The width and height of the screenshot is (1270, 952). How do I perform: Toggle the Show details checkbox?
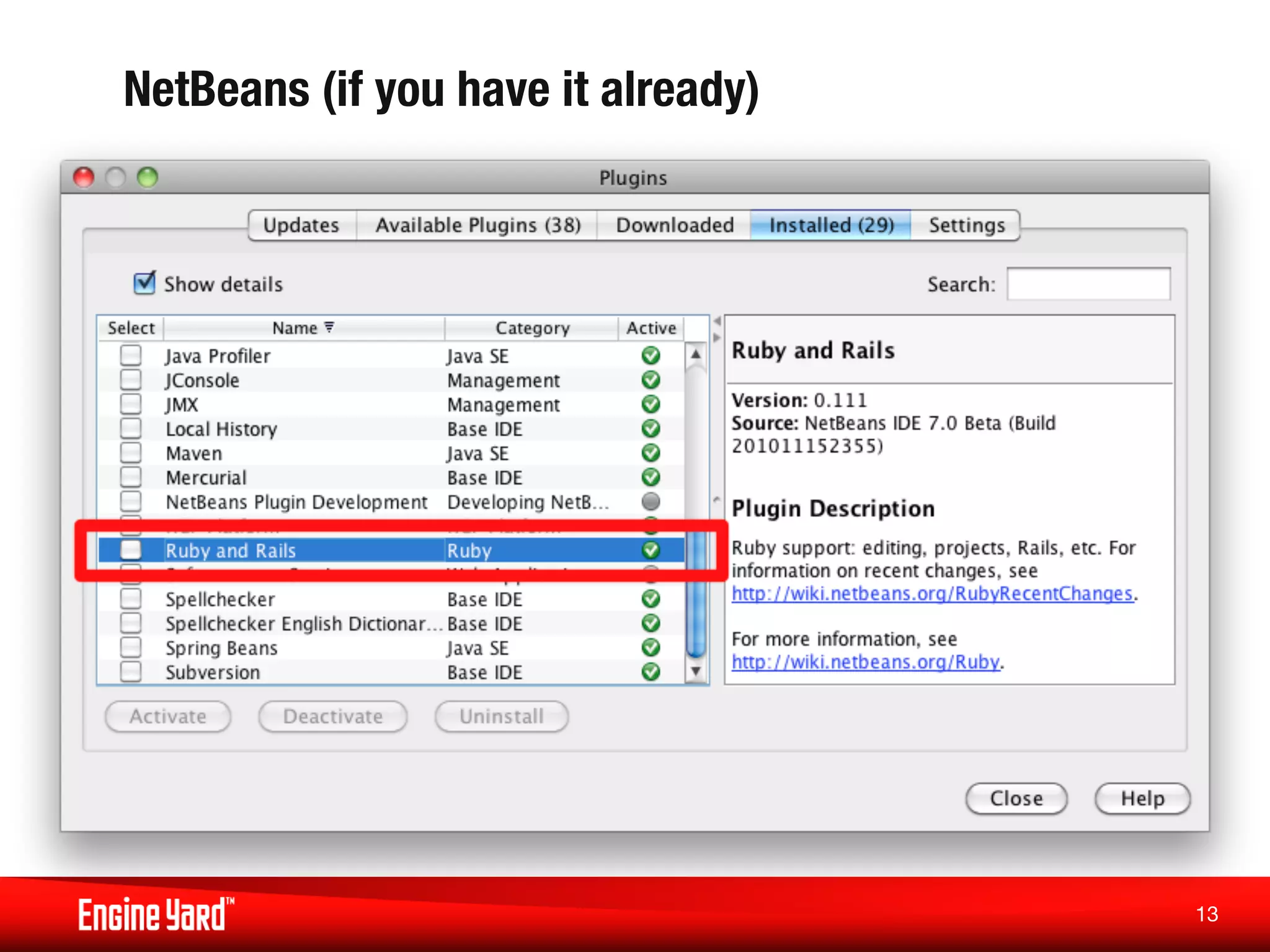[x=144, y=283]
